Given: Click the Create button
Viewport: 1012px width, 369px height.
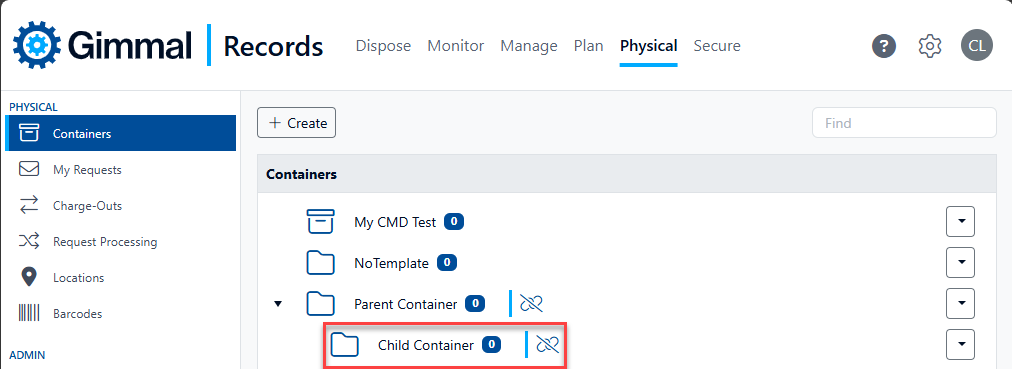Looking at the screenshot, I should 296,123.
